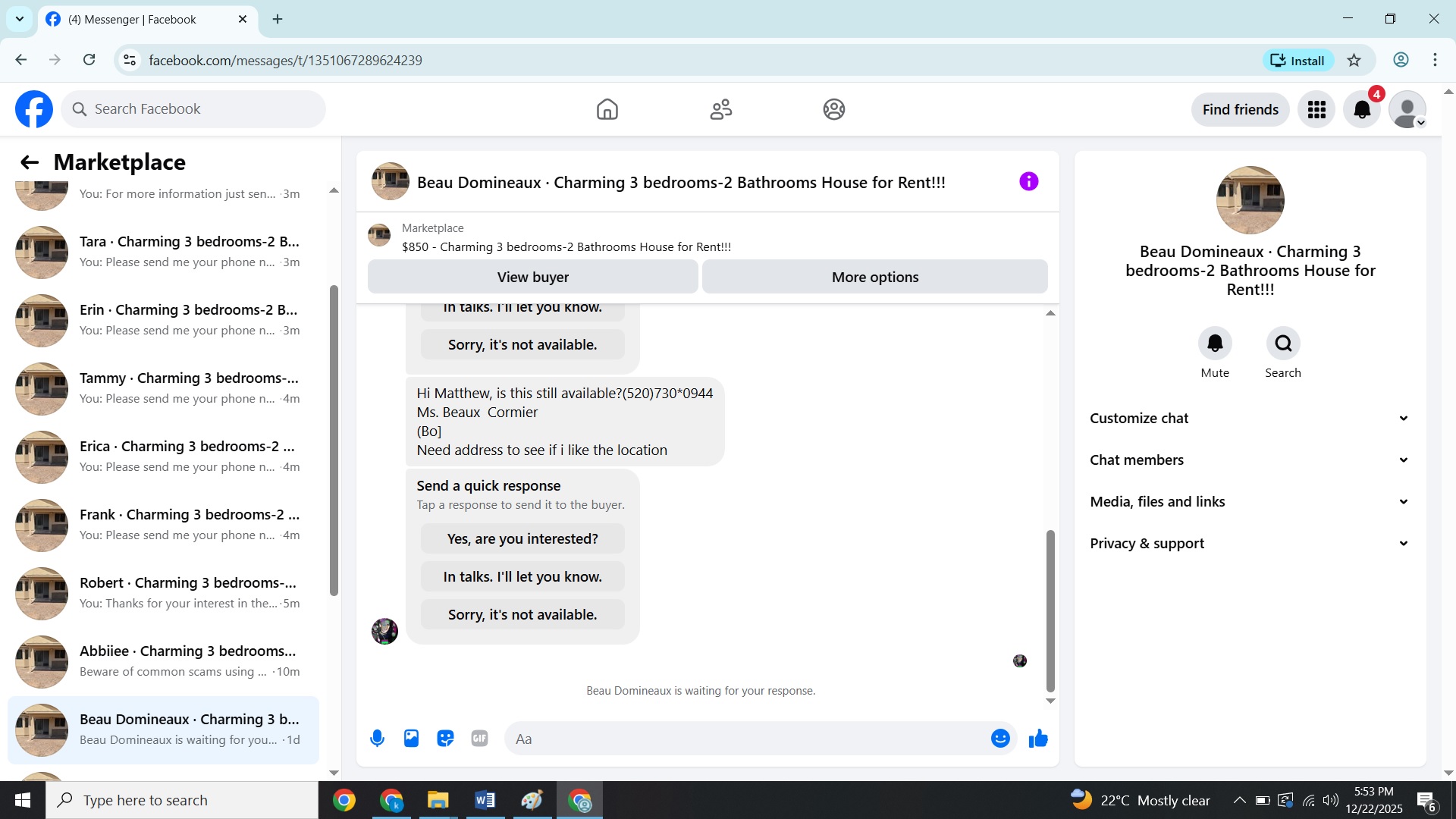The height and width of the screenshot is (819, 1456).
Task: Expand Customize chat section
Action: point(1250,419)
